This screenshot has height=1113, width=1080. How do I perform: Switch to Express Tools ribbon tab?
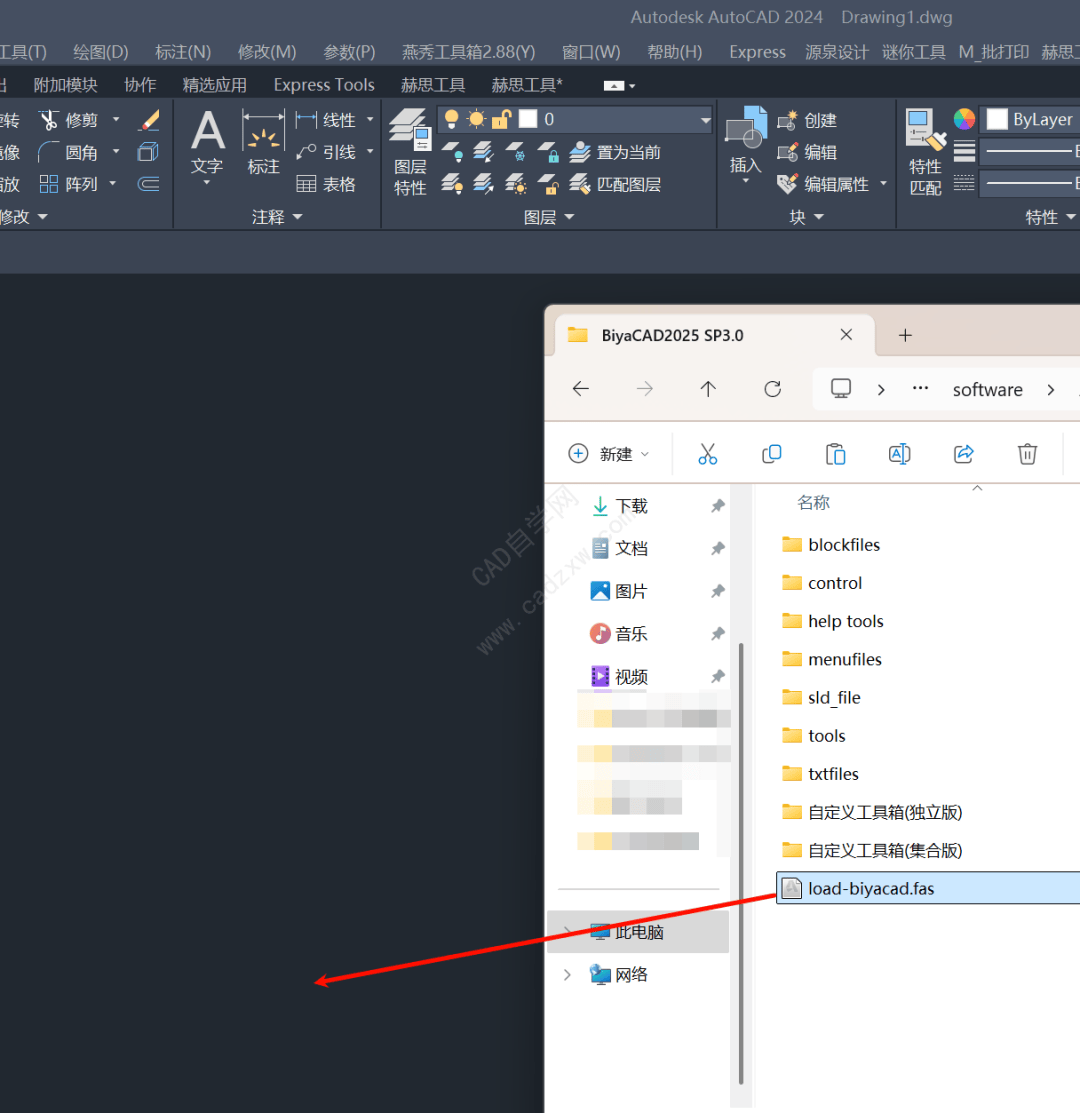coord(324,85)
